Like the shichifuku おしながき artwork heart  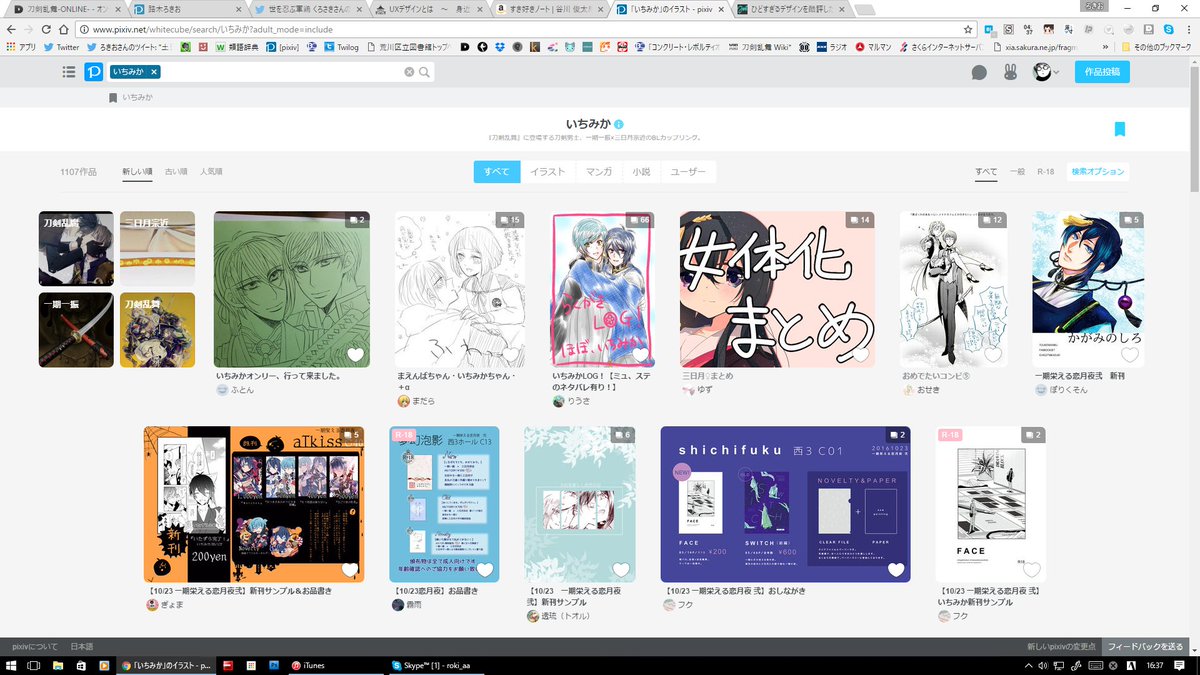point(896,570)
